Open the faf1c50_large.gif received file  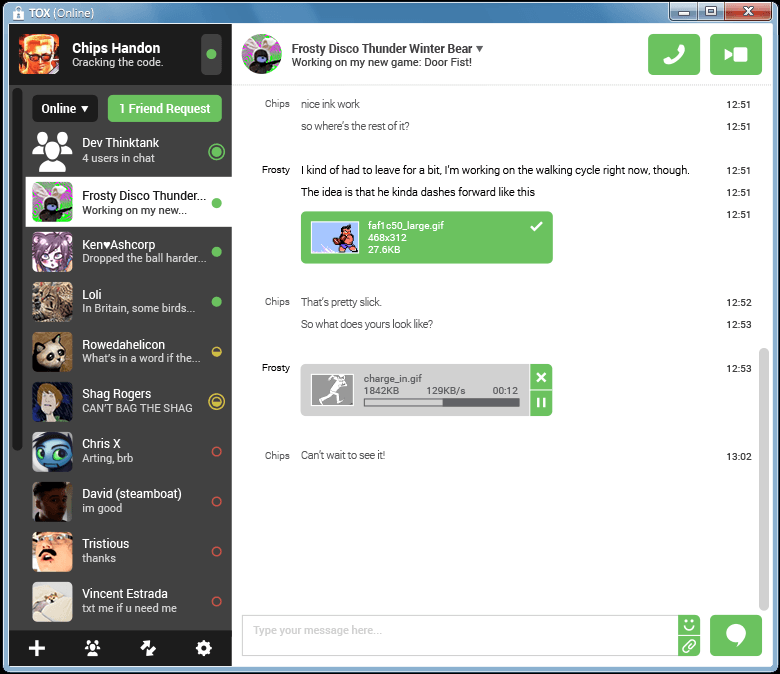click(x=426, y=237)
